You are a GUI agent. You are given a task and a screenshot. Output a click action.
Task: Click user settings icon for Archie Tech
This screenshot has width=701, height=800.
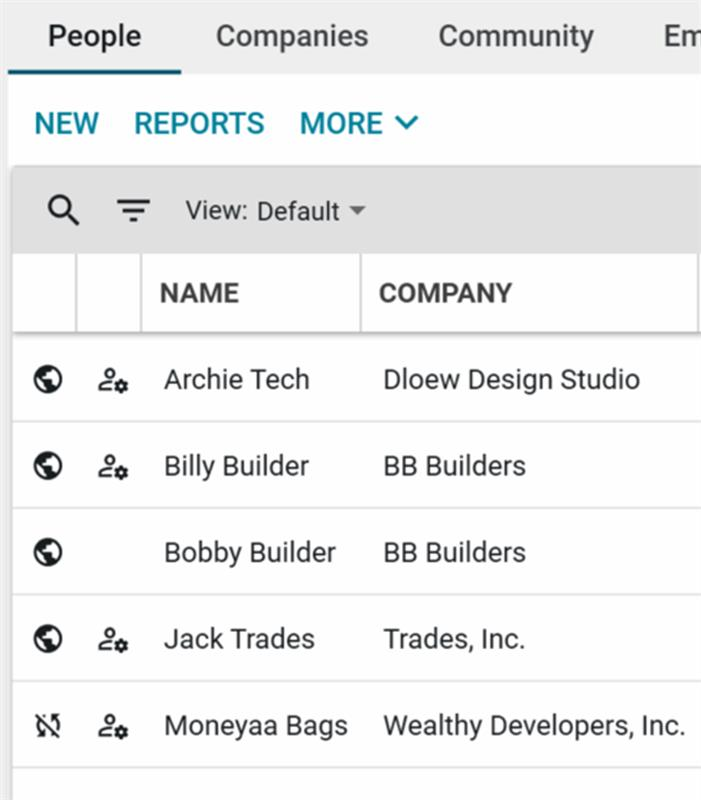pos(112,380)
